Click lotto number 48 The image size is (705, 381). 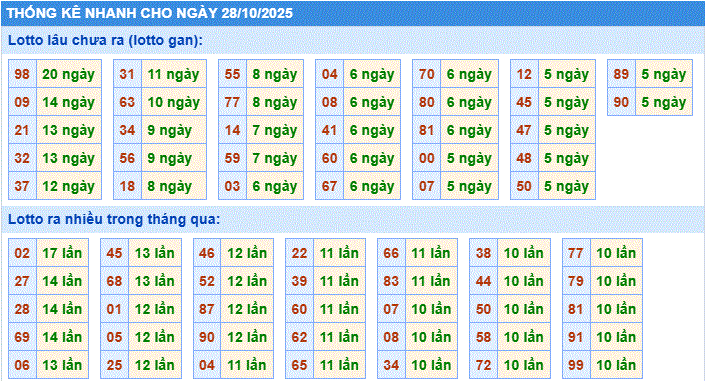pos(524,158)
